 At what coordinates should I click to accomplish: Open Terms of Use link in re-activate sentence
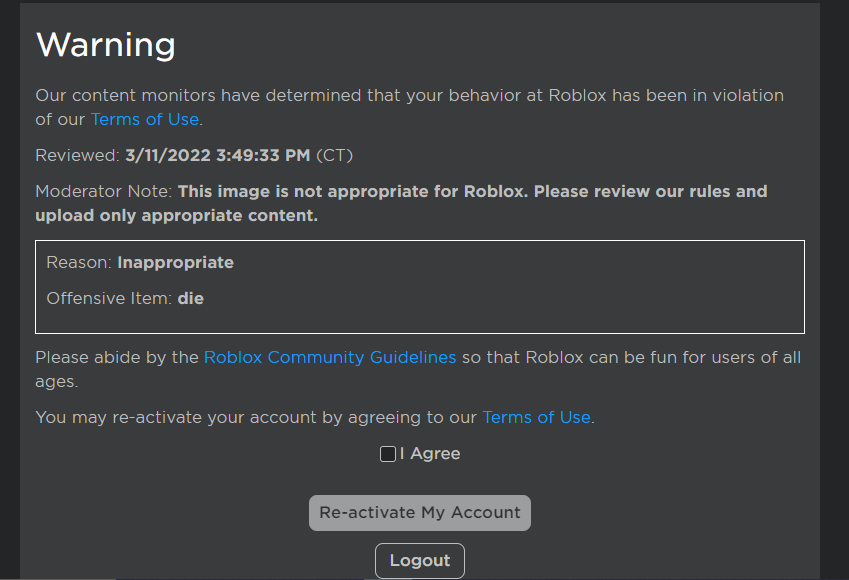pos(536,418)
